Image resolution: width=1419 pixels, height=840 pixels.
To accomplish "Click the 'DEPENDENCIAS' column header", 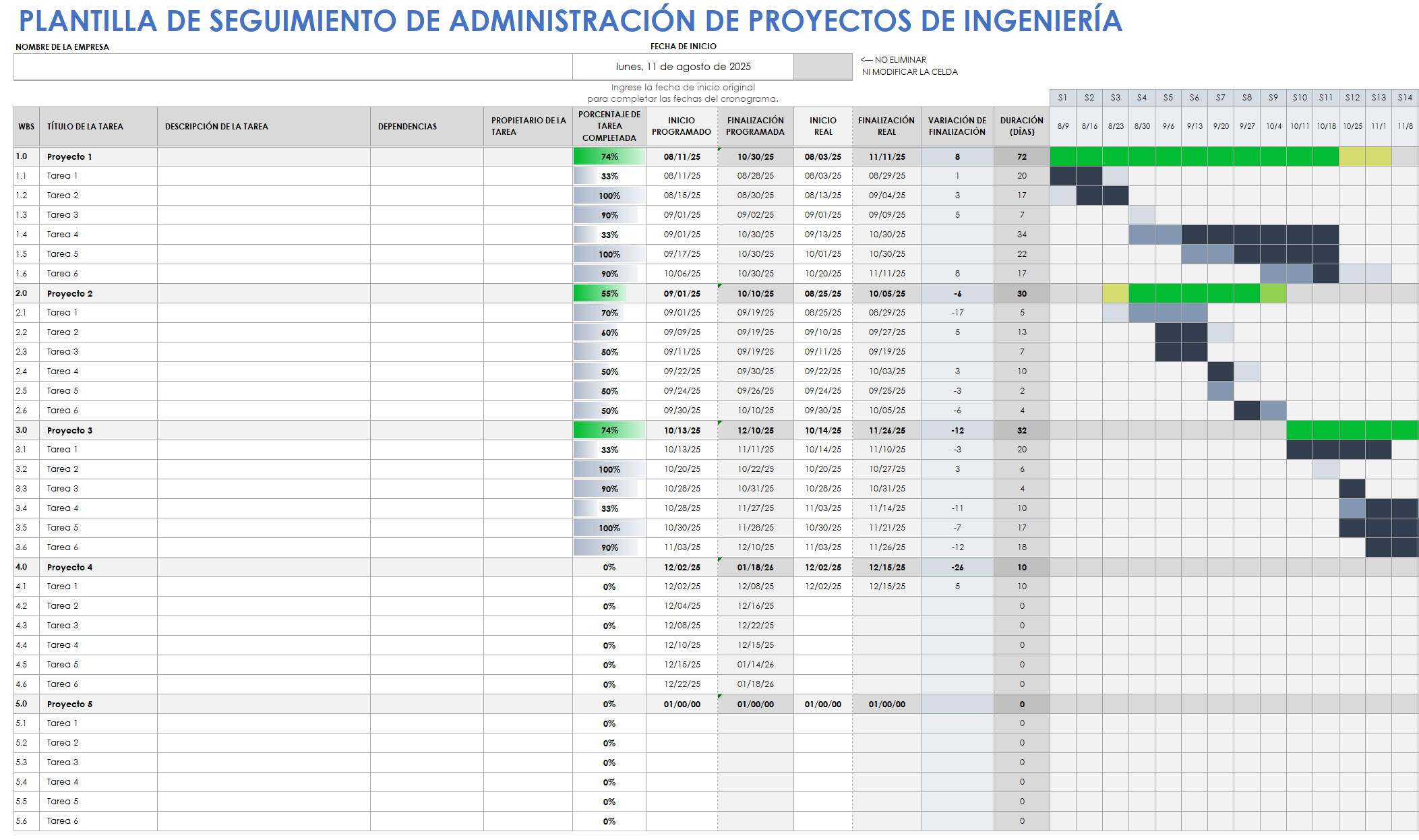I will (427, 126).
